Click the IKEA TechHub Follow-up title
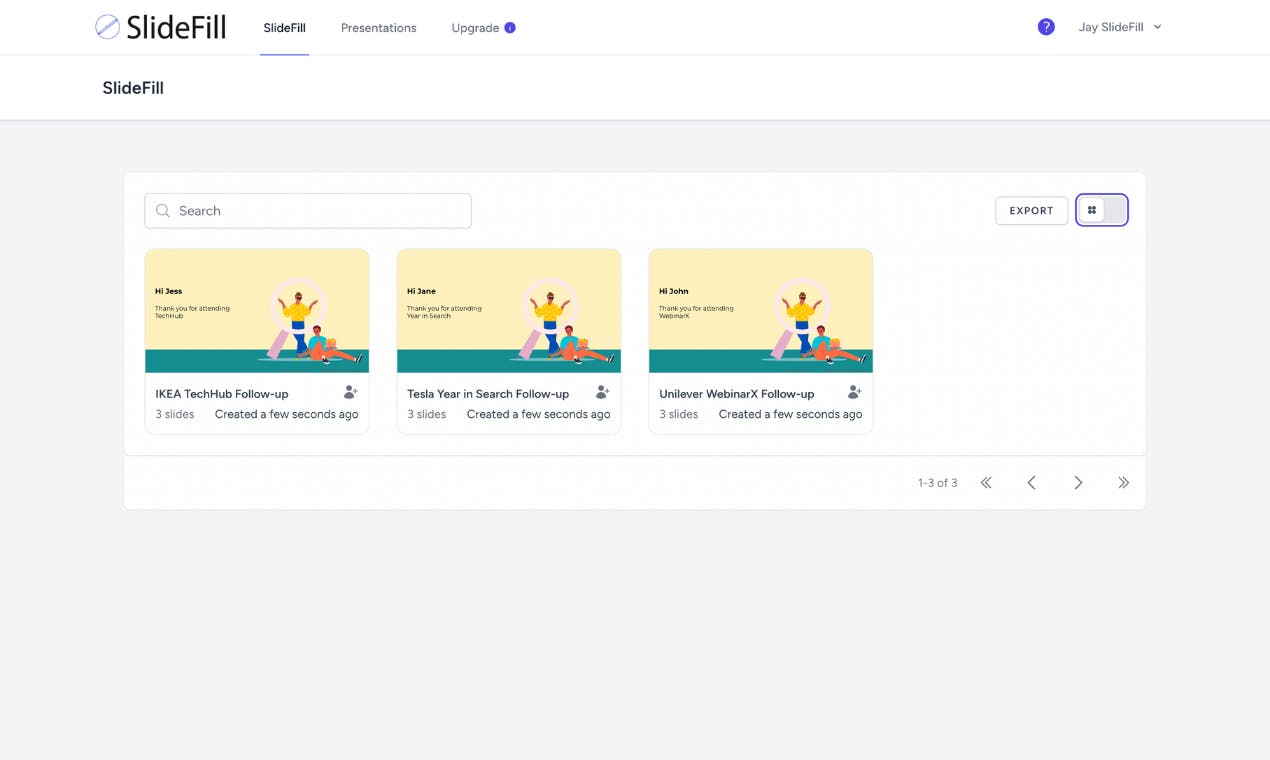 coord(222,394)
